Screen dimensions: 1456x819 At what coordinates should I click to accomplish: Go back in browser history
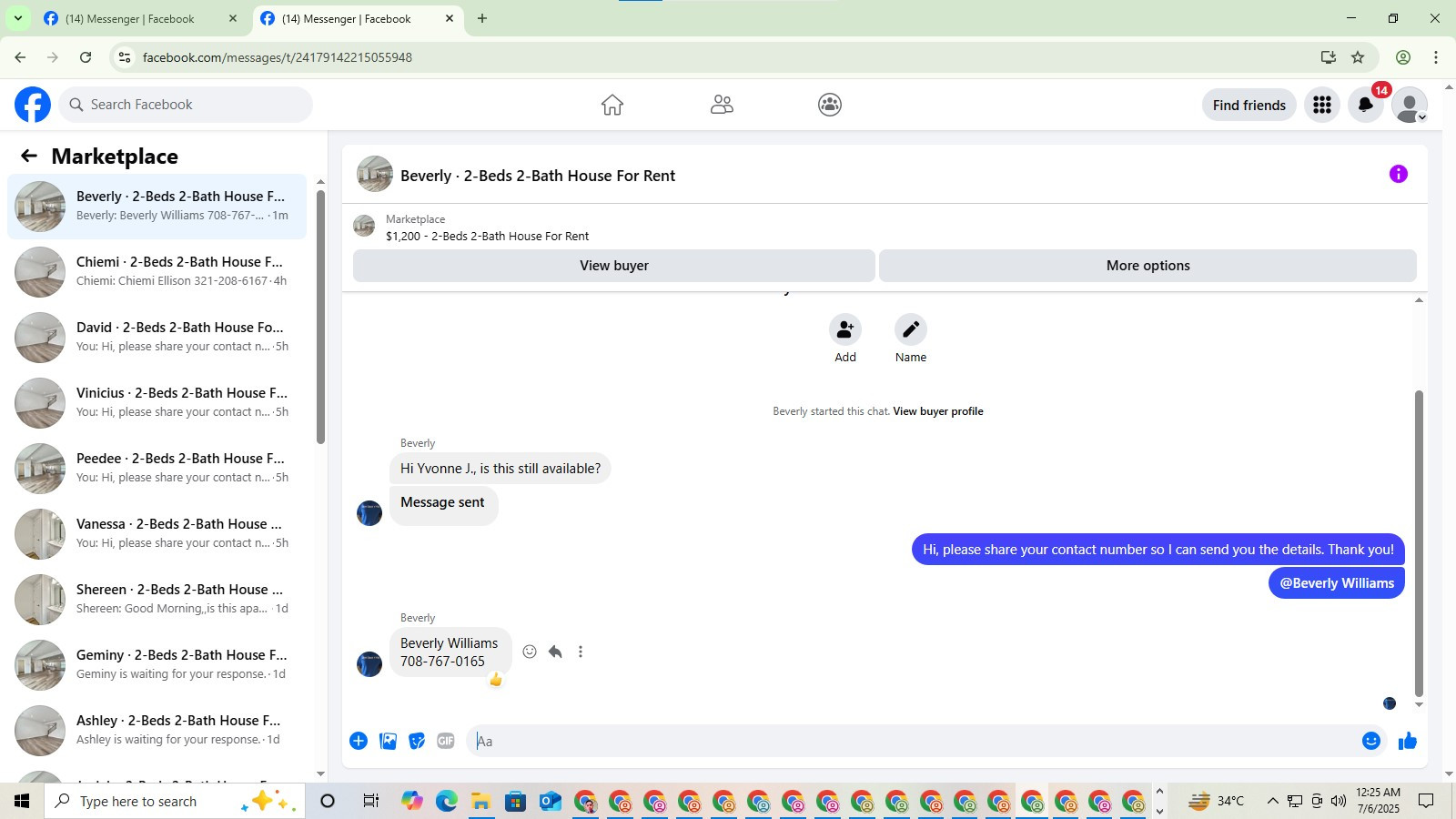click(x=20, y=57)
